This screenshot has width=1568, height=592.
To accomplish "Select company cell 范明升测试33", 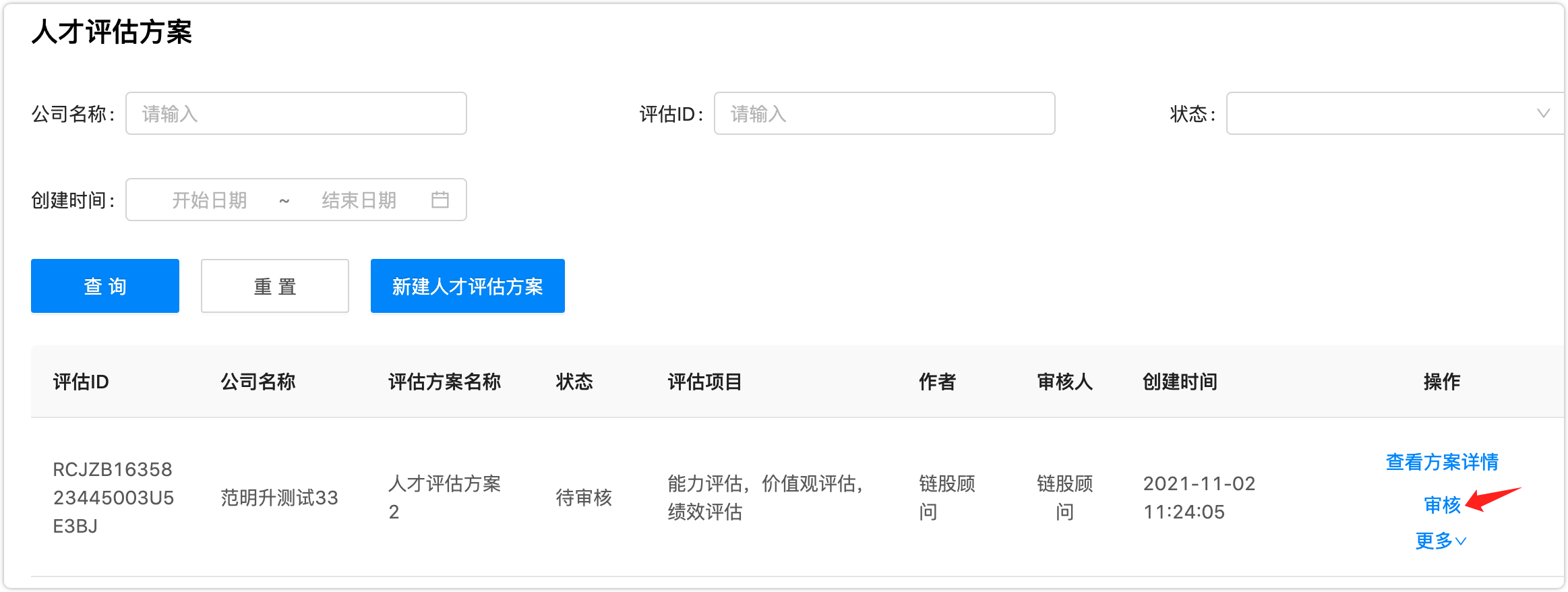I will pyautogui.click(x=279, y=498).
